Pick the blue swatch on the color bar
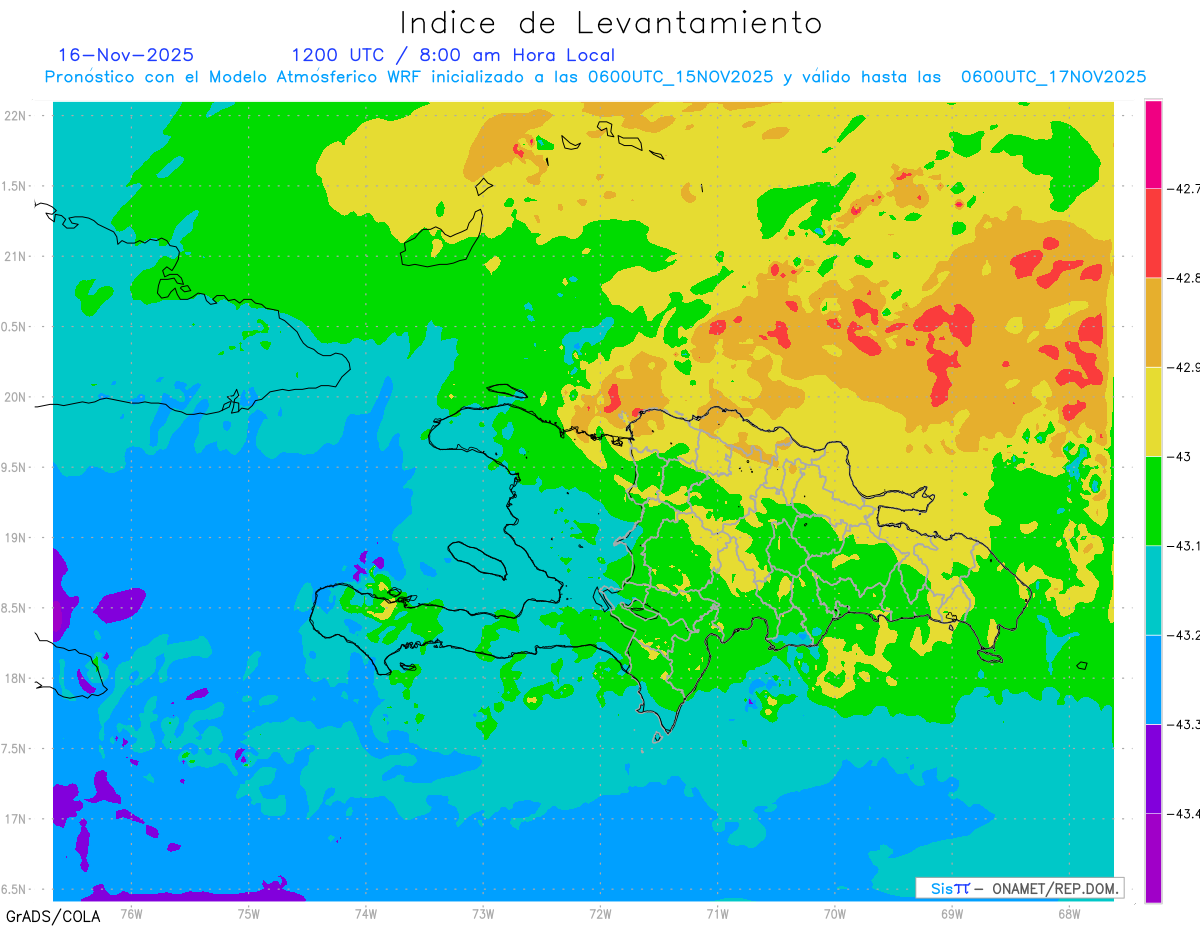This screenshot has width=1200, height=927. (x=1153, y=680)
